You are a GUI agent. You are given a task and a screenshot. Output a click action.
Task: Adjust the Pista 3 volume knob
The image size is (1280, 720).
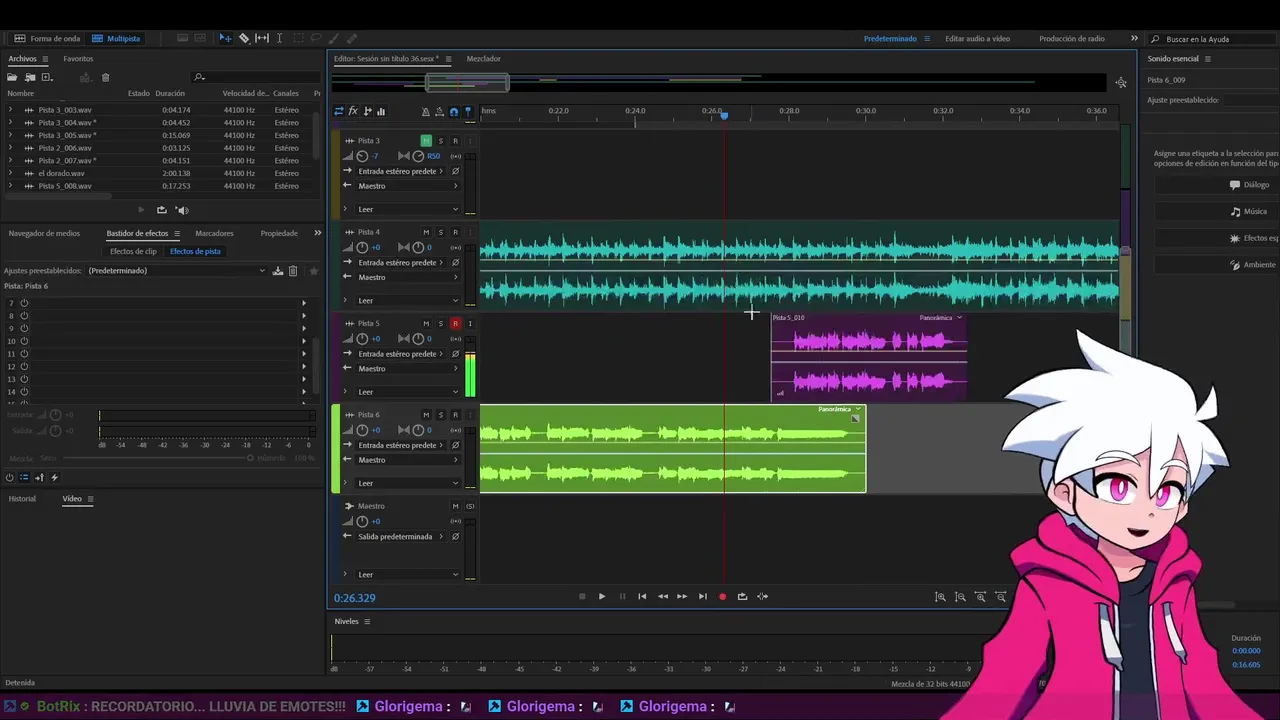coord(362,156)
